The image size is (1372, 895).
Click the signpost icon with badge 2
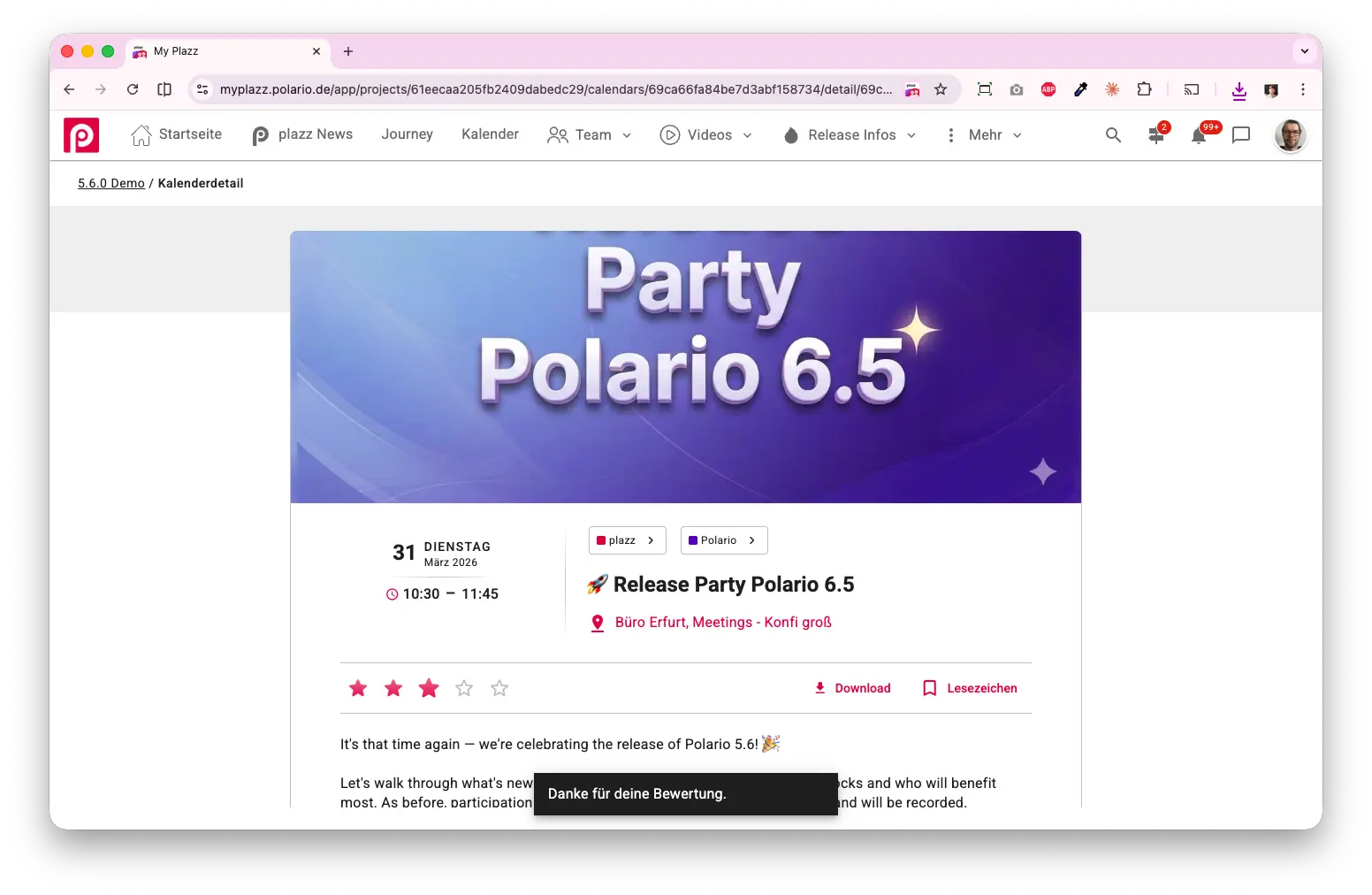click(x=1155, y=135)
